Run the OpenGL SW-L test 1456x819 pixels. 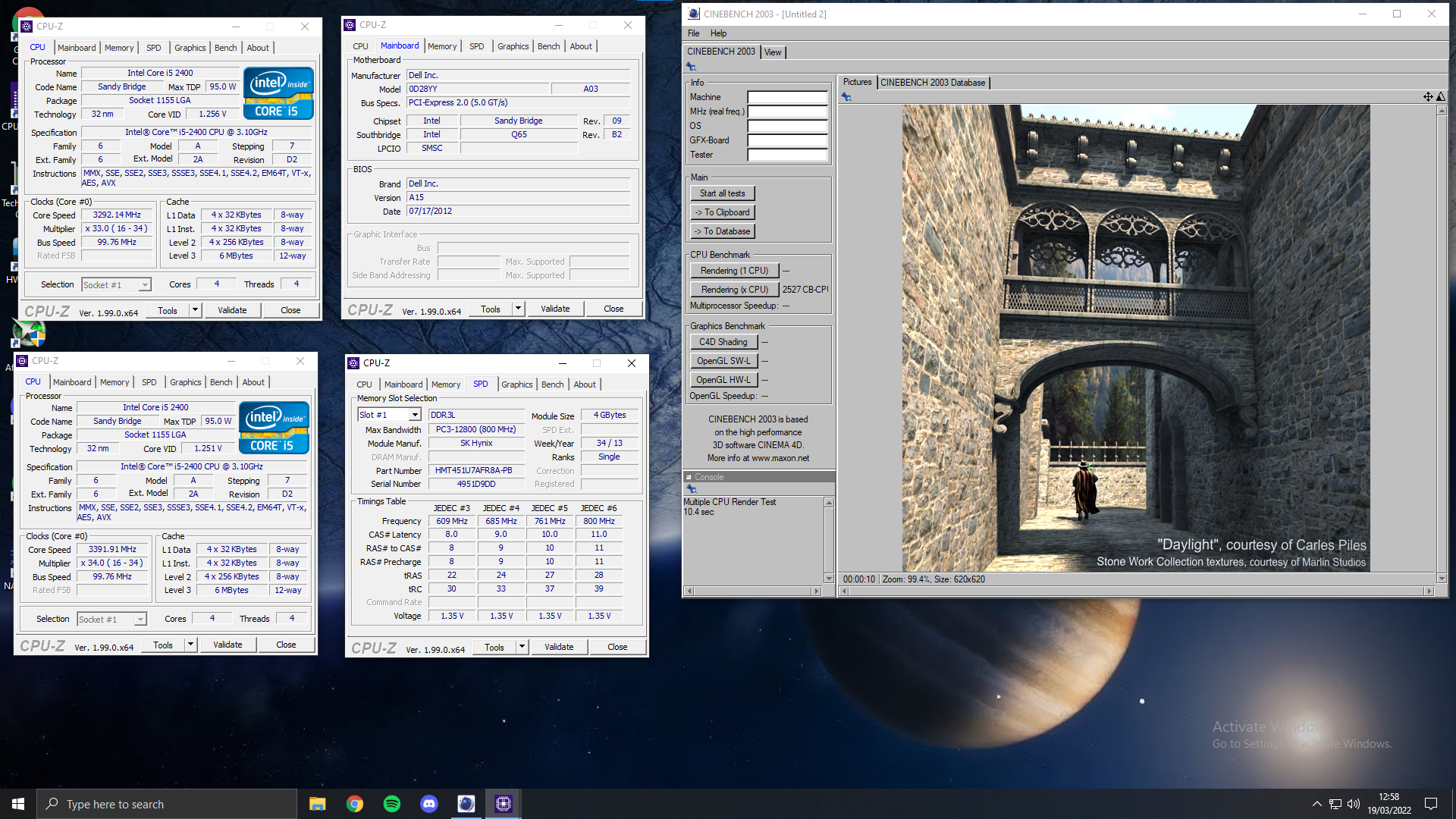pyautogui.click(x=723, y=361)
